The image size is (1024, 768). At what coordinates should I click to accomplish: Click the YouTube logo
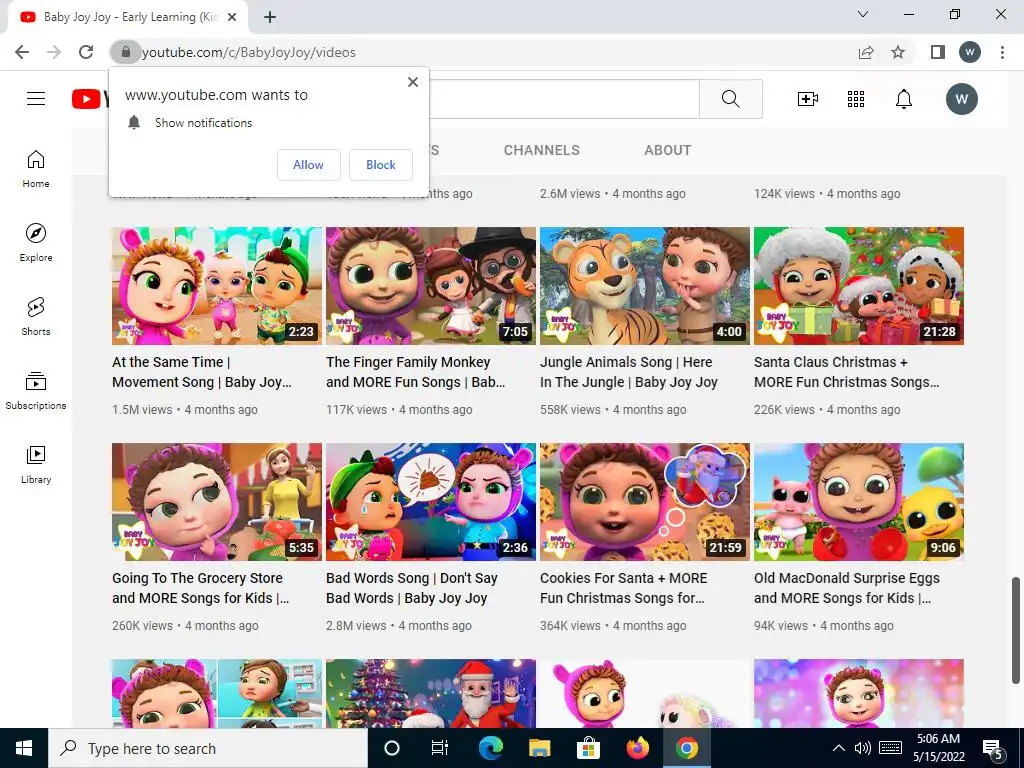89,99
